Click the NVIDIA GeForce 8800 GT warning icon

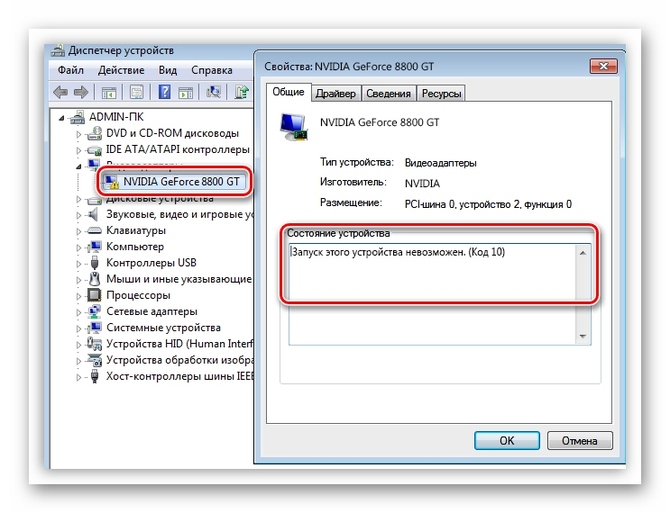112,182
